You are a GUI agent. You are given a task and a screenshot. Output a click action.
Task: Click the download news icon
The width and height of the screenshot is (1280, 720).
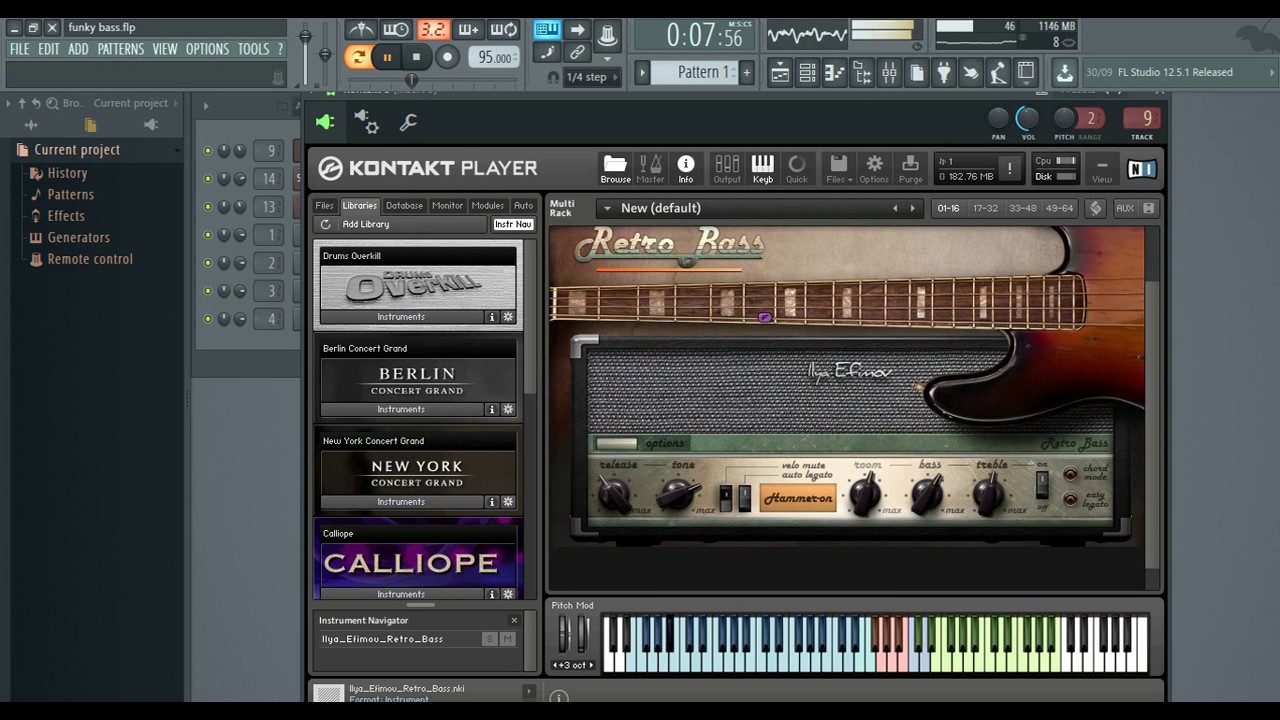click(1065, 72)
